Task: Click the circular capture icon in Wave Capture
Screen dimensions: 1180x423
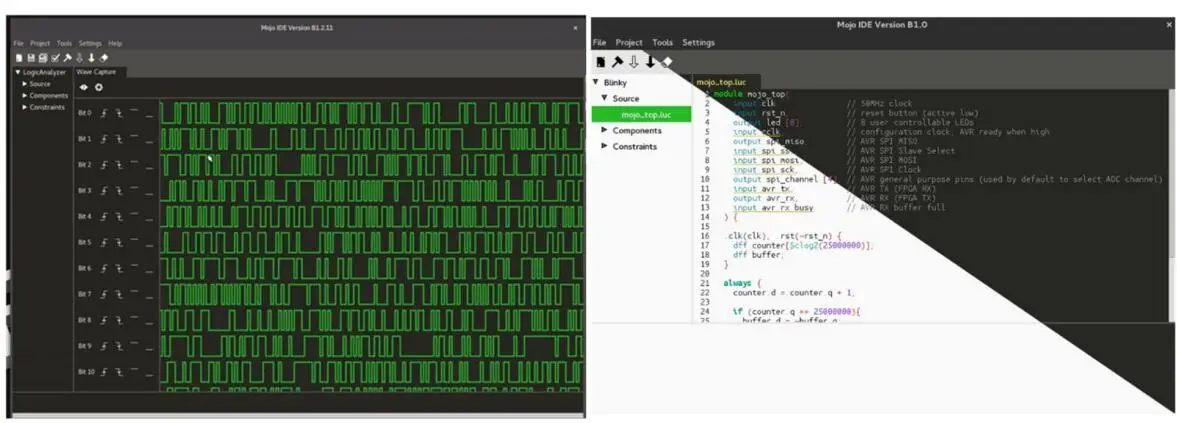Action: click(x=99, y=87)
